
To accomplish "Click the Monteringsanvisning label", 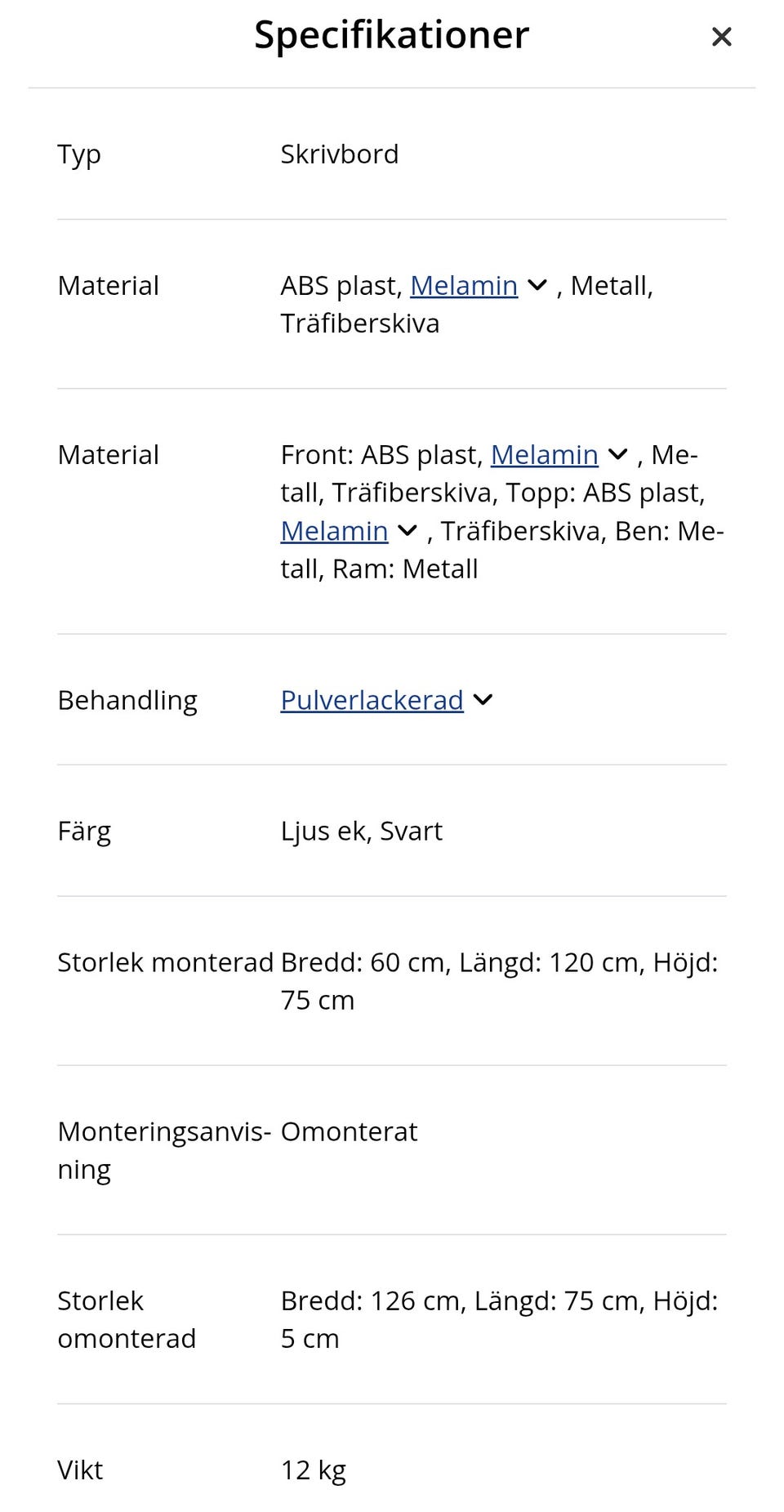I will [x=164, y=1151].
